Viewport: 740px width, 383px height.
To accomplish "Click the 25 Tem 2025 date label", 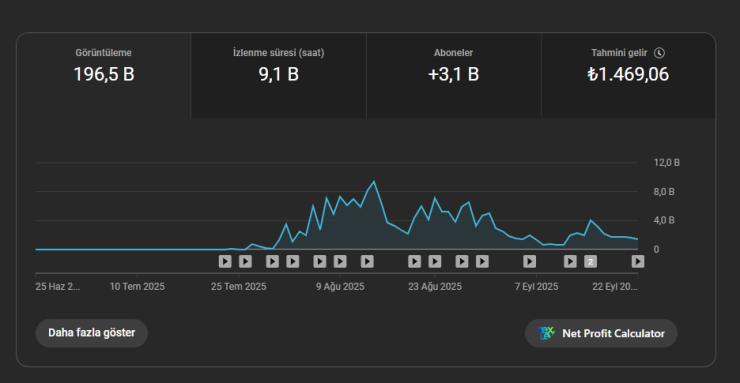I will pos(238,287).
